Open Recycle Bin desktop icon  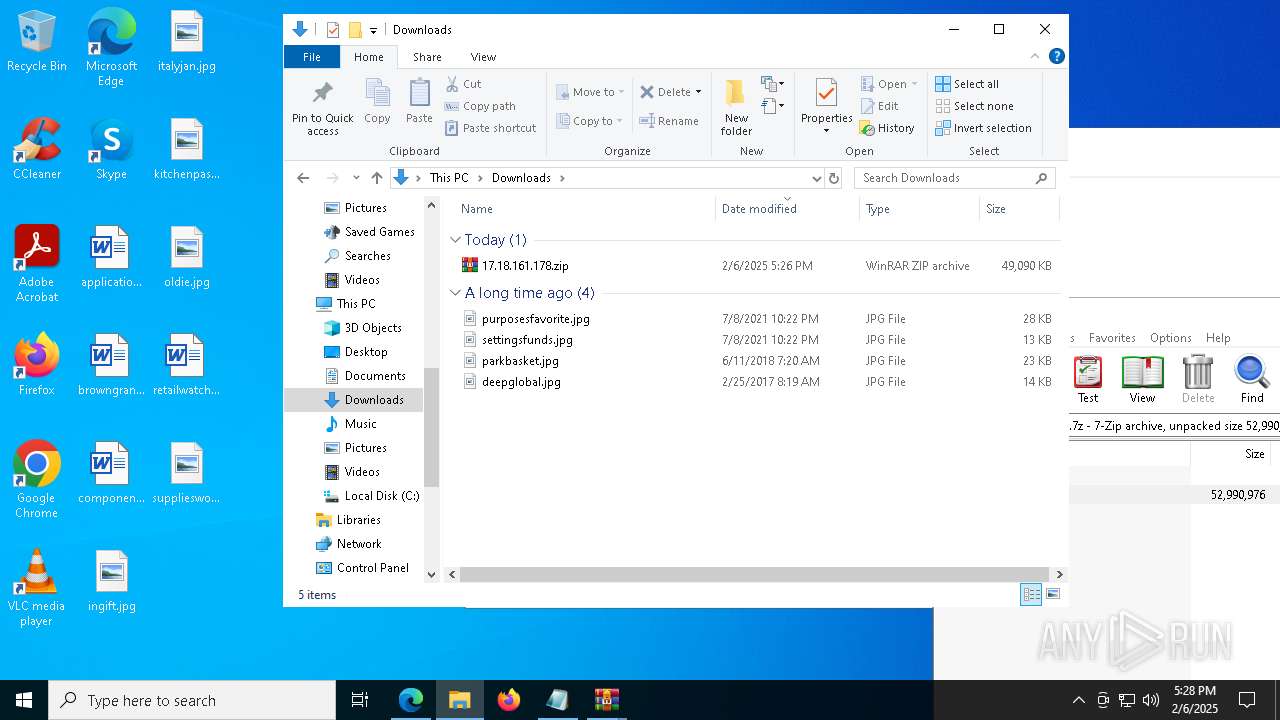tap(37, 42)
